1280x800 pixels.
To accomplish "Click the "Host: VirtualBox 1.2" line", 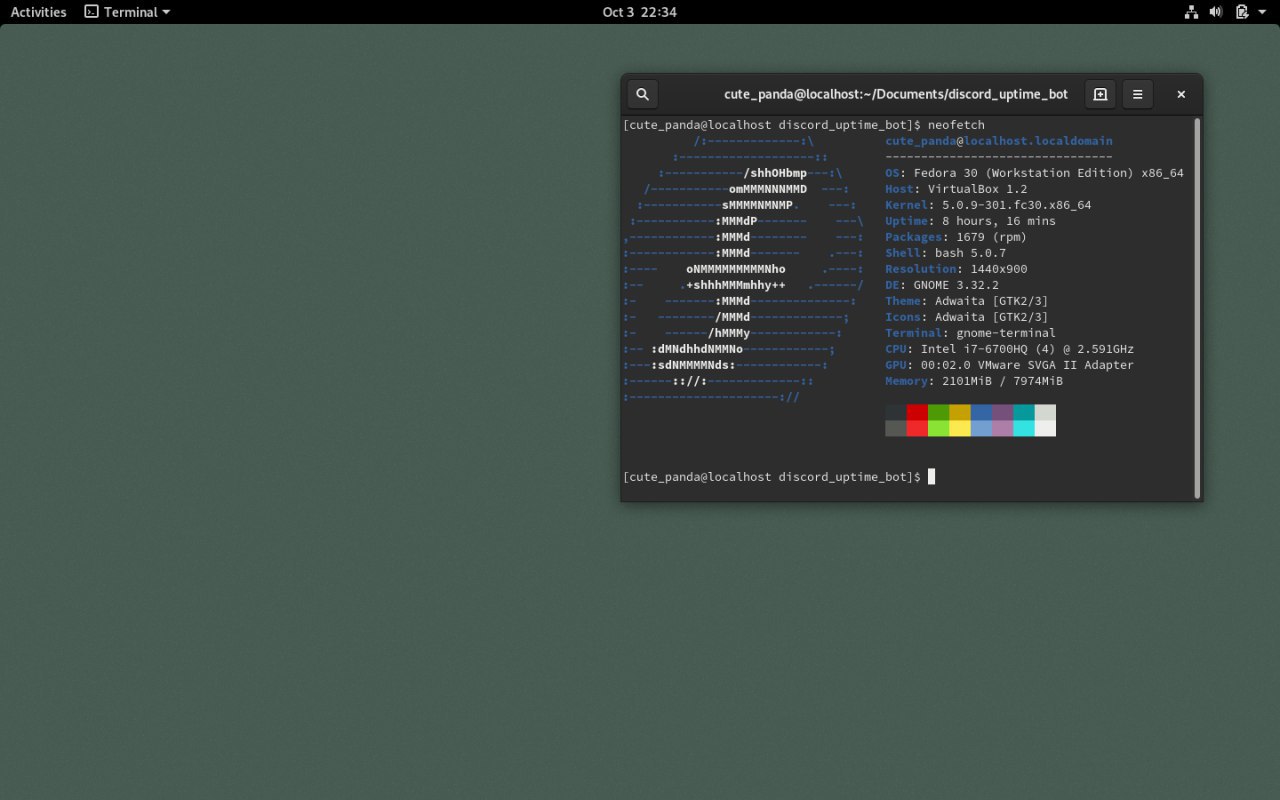I will [x=956, y=189].
